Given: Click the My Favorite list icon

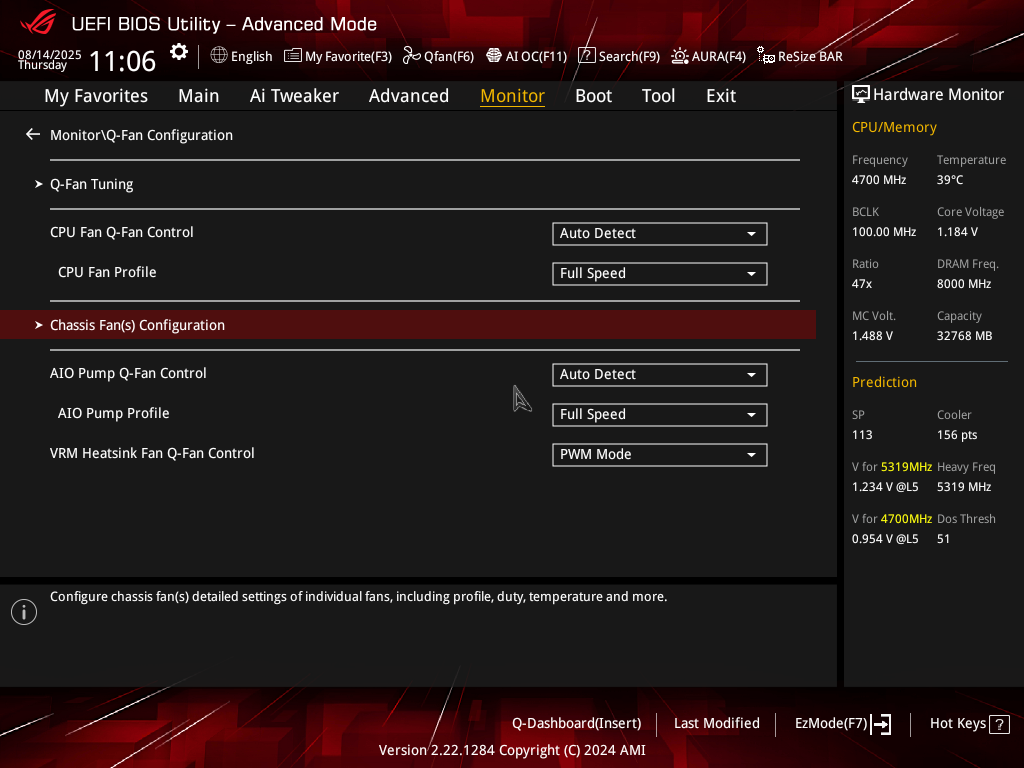Looking at the screenshot, I should (x=293, y=56).
